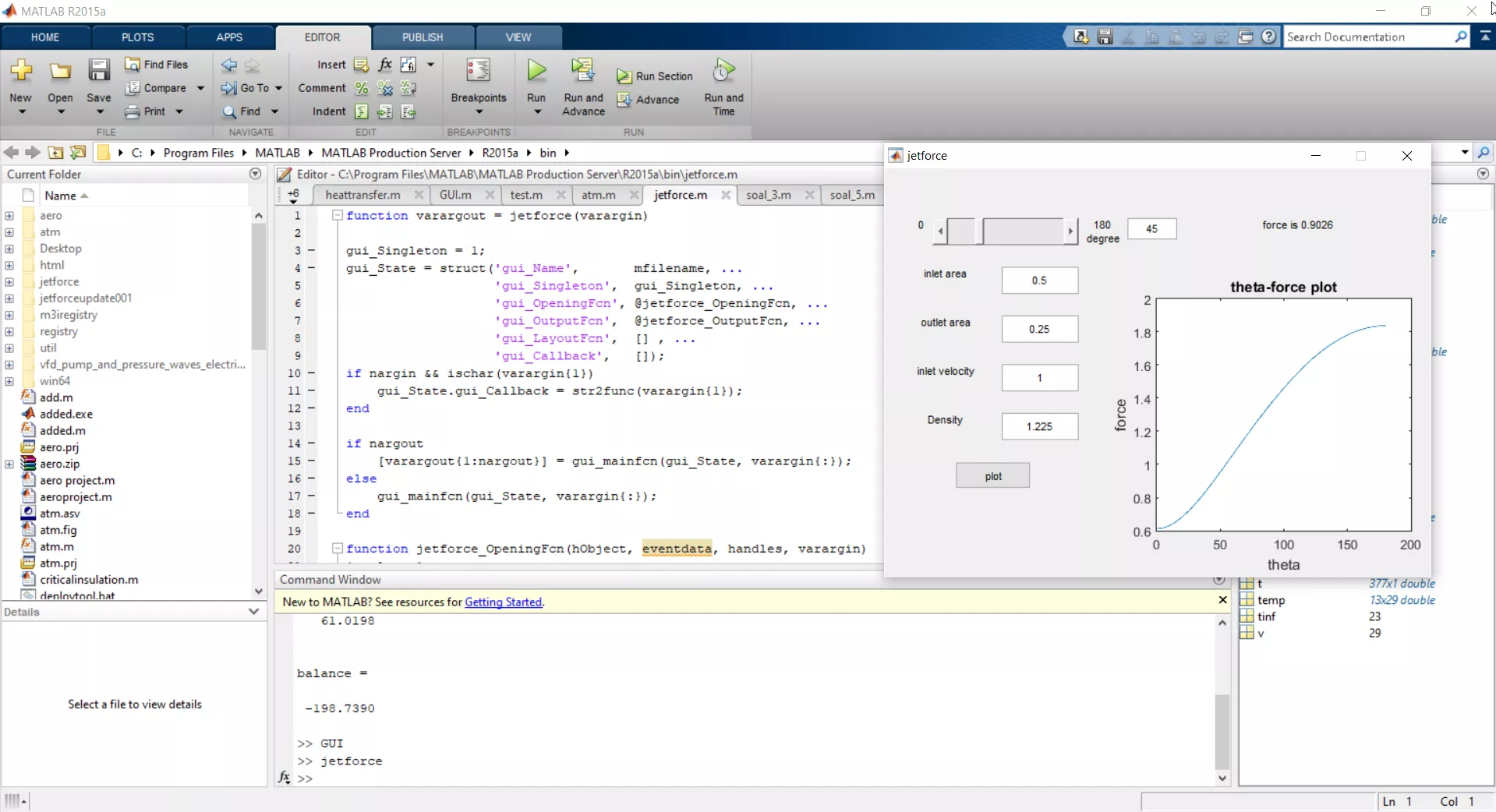Click inlet velocity field in jetforce
Image resolution: width=1496 pixels, height=812 pixels.
tap(1039, 378)
